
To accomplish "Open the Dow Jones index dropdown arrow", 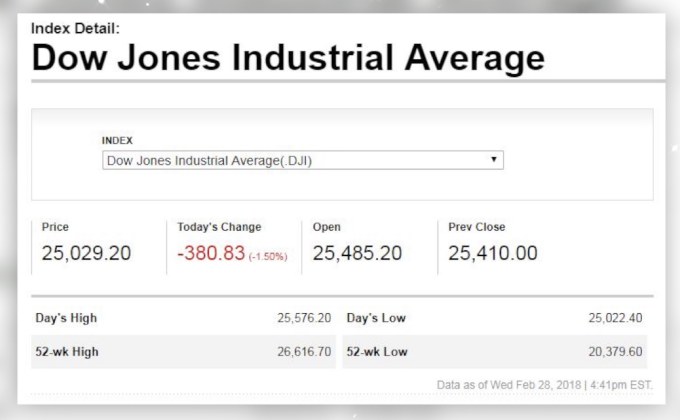I will 494,160.
